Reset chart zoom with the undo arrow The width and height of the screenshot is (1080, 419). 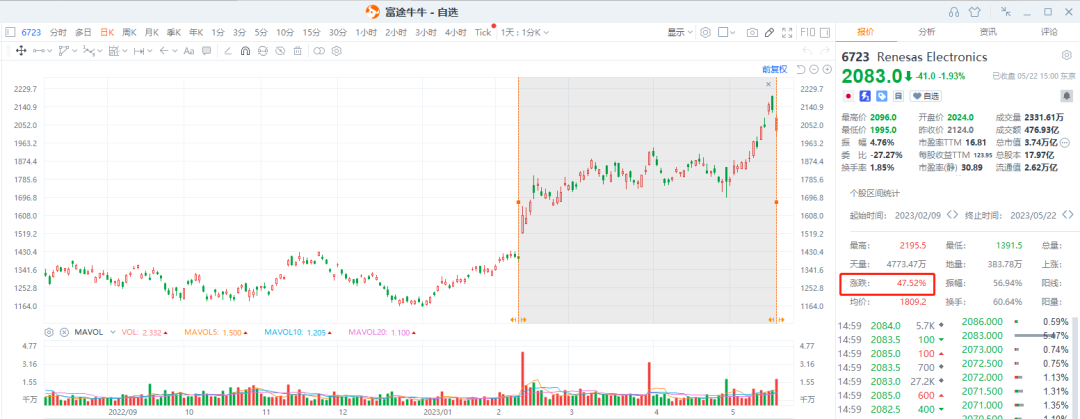click(x=801, y=69)
